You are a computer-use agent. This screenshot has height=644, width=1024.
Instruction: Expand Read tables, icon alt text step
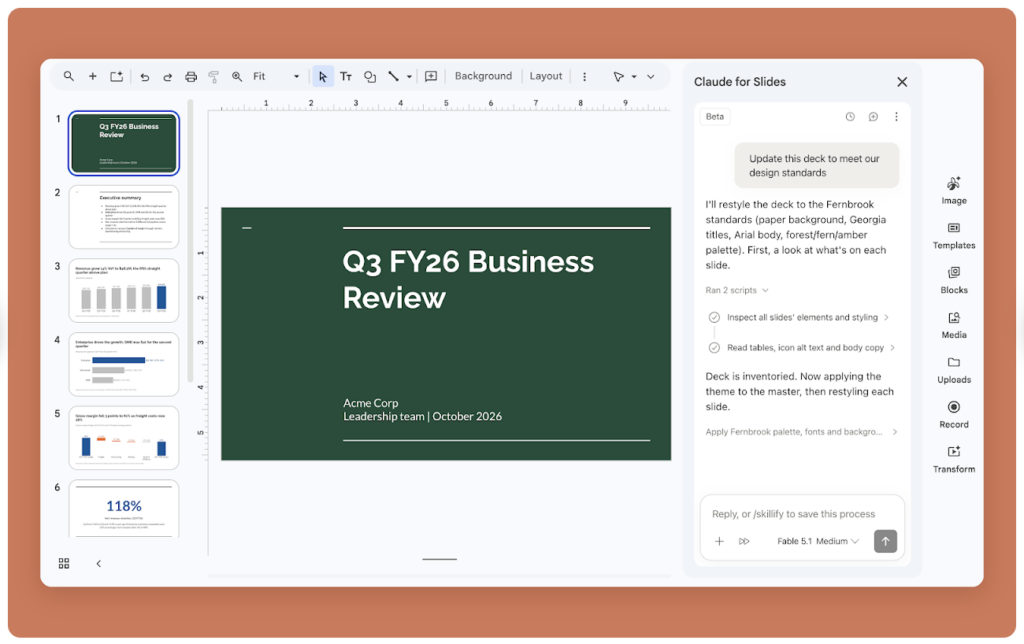pos(810,347)
